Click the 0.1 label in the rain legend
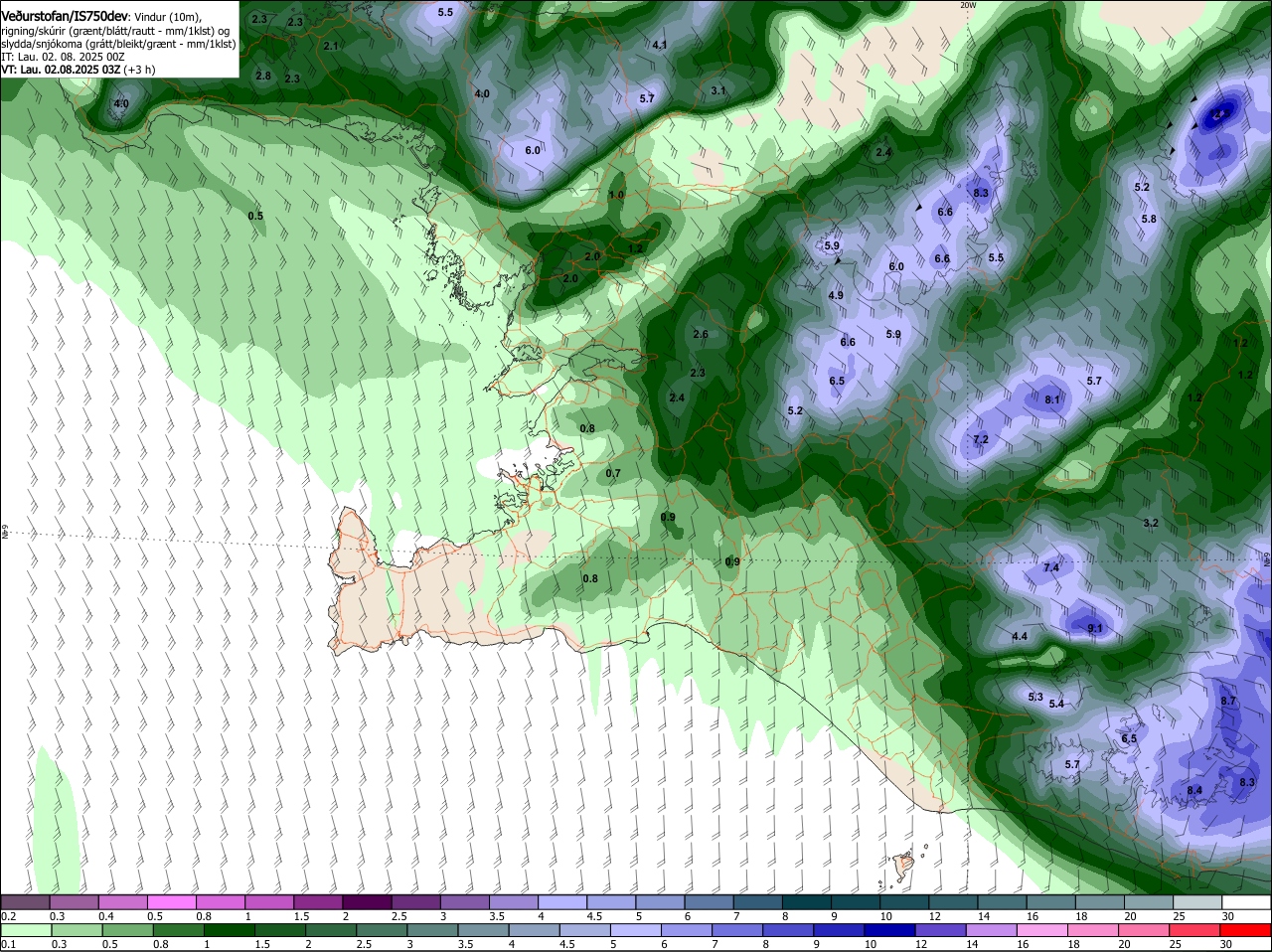 pos(8,944)
